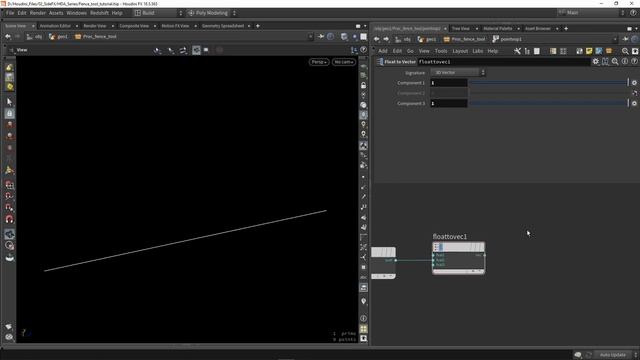640x360 pixels.
Task: Click network editor find node magnifier
Action: click(625, 51)
